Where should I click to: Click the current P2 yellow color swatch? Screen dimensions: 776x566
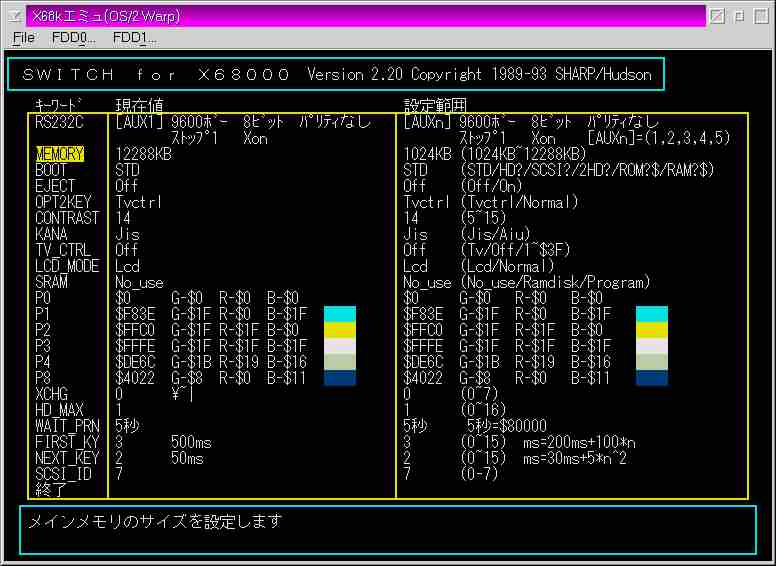pos(340,330)
